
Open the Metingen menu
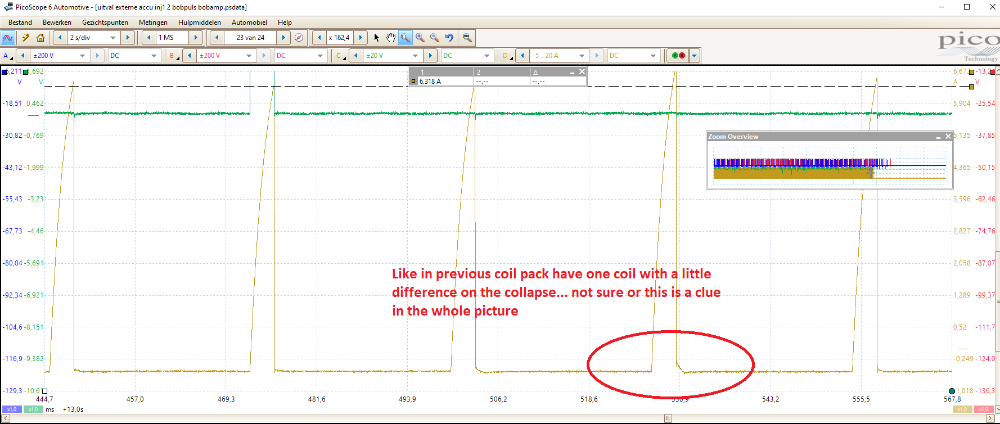point(151,21)
